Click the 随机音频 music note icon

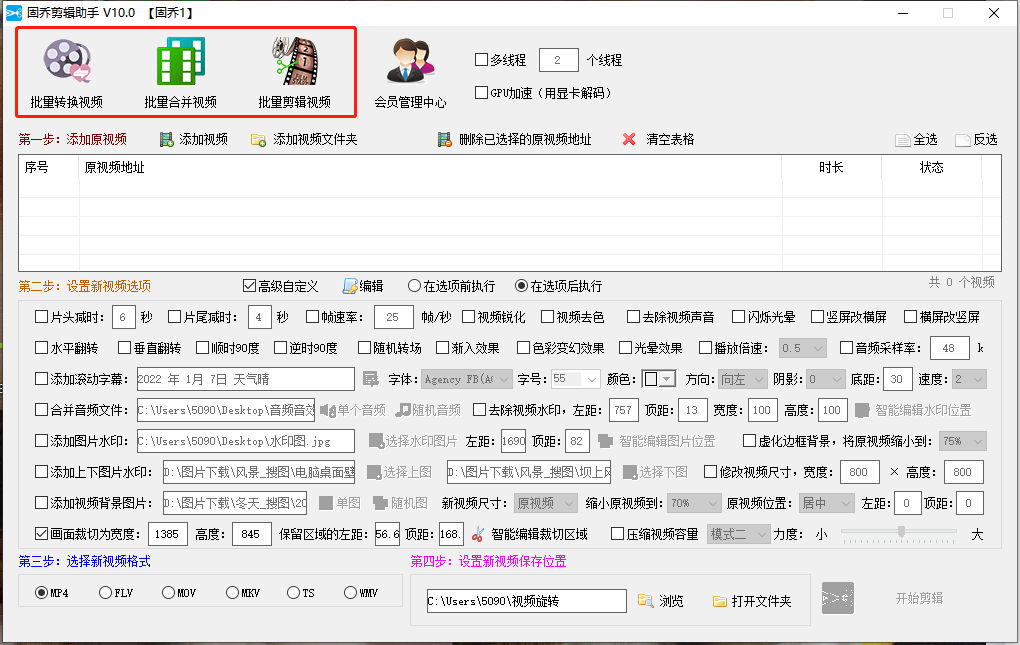(x=403, y=410)
